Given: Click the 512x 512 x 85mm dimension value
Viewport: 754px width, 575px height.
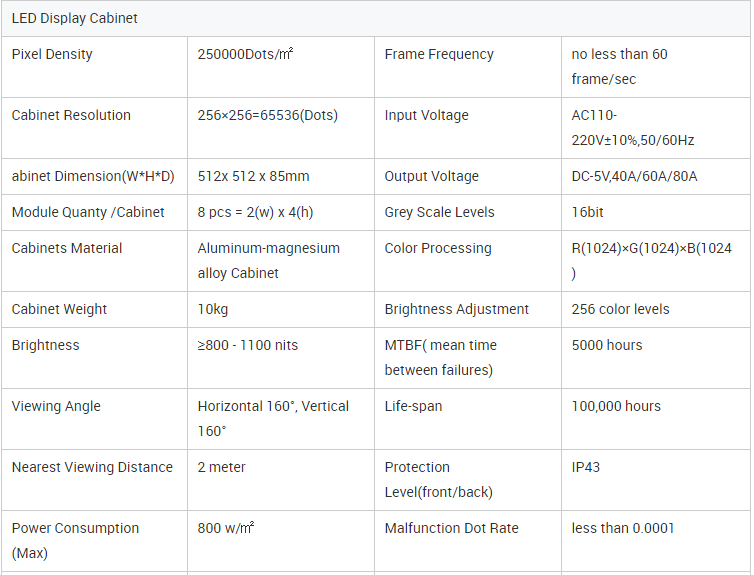Looking at the screenshot, I should pos(254,176).
